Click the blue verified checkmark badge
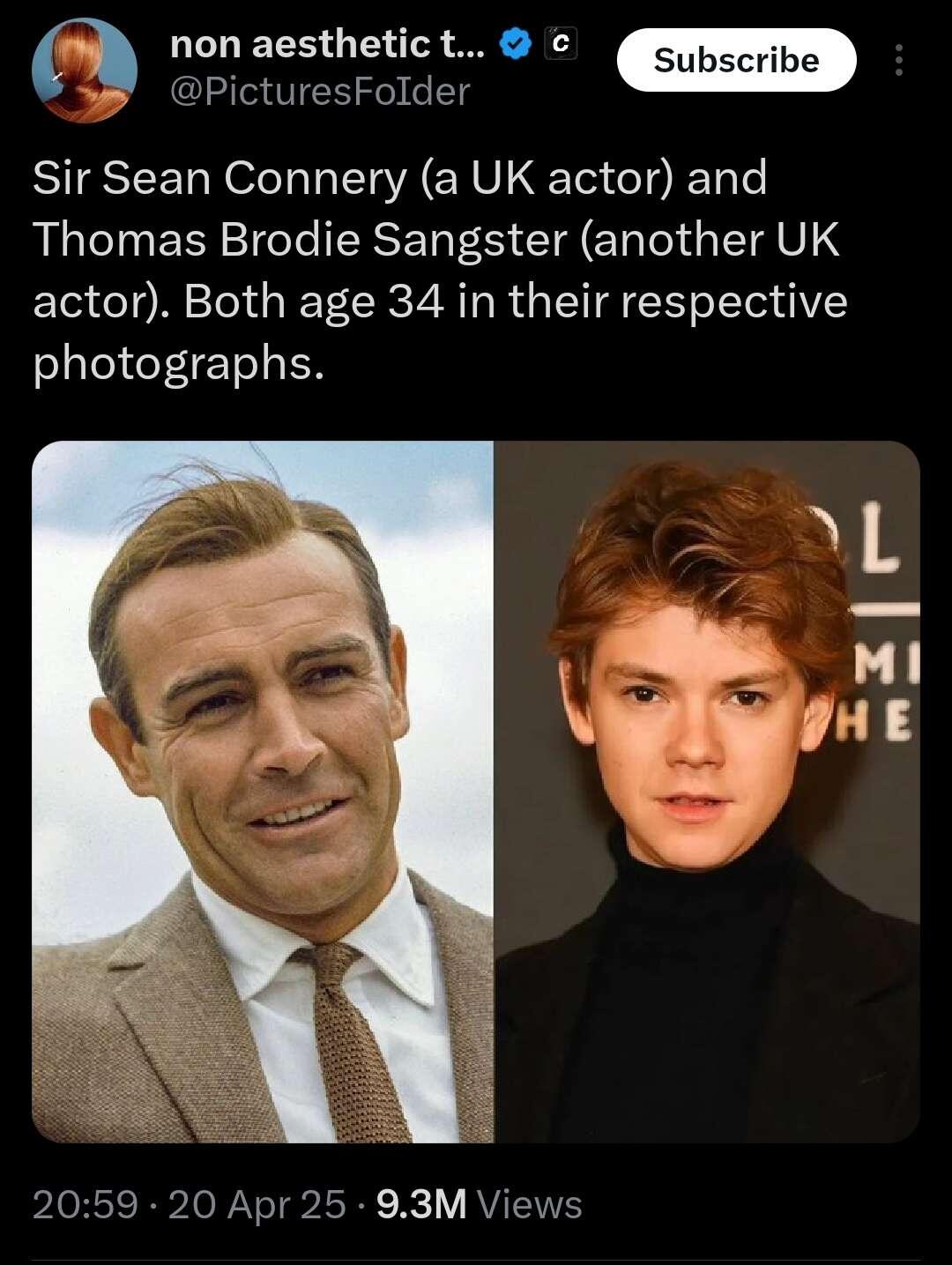 (515, 43)
